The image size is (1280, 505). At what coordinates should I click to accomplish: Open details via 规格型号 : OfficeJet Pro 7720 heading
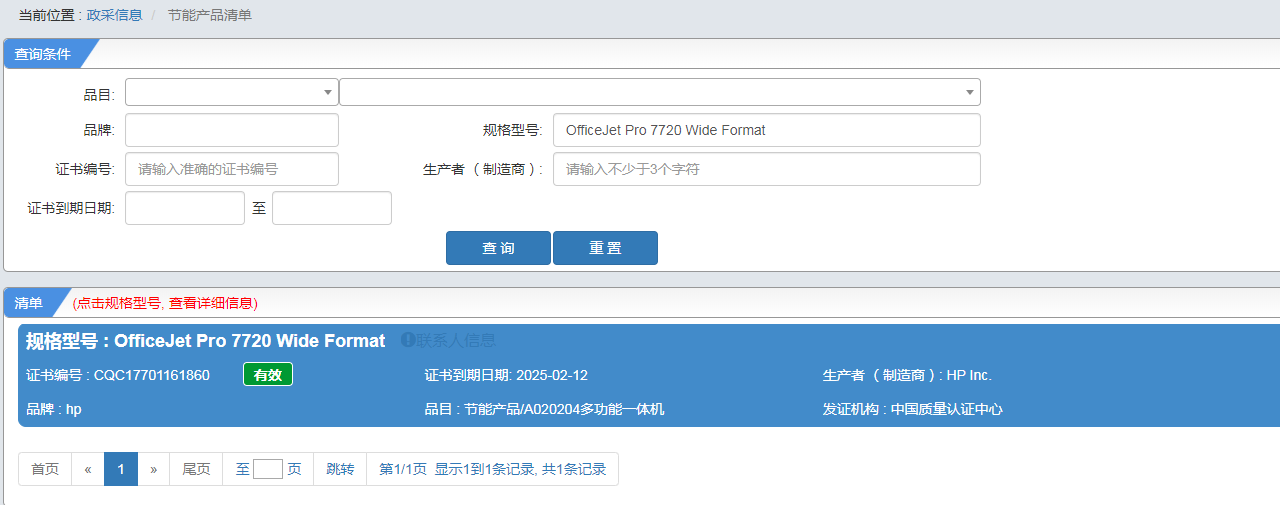[205, 341]
